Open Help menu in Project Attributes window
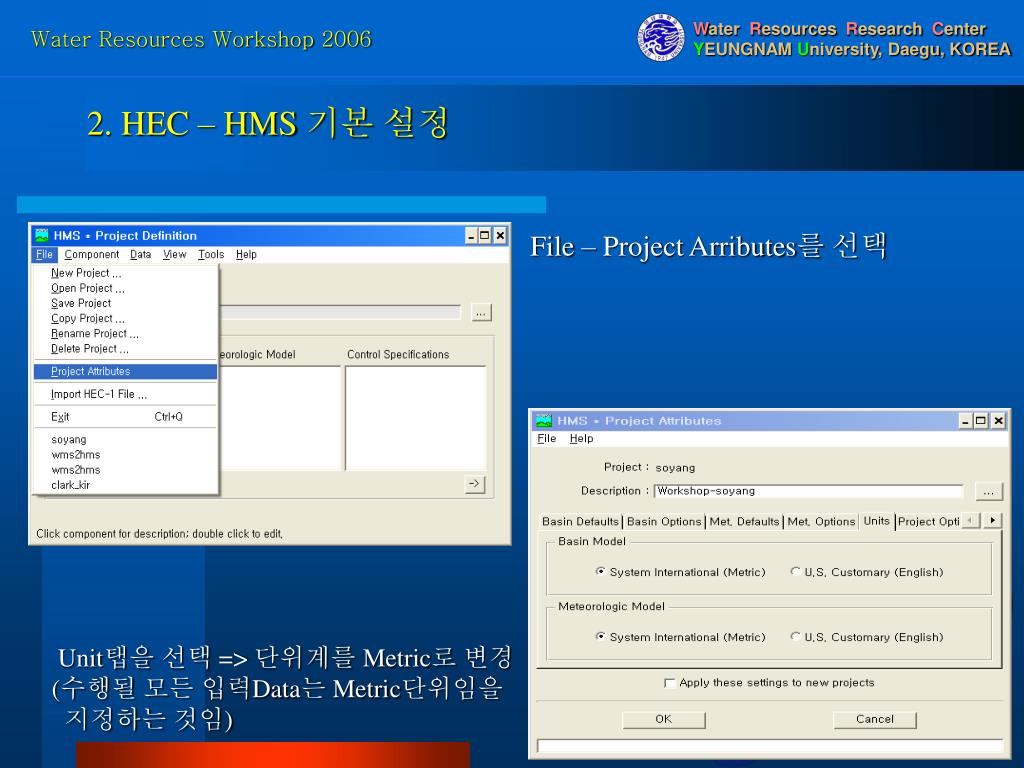Image resolution: width=1024 pixels, height=768 pixels. [x=581, y=438]
